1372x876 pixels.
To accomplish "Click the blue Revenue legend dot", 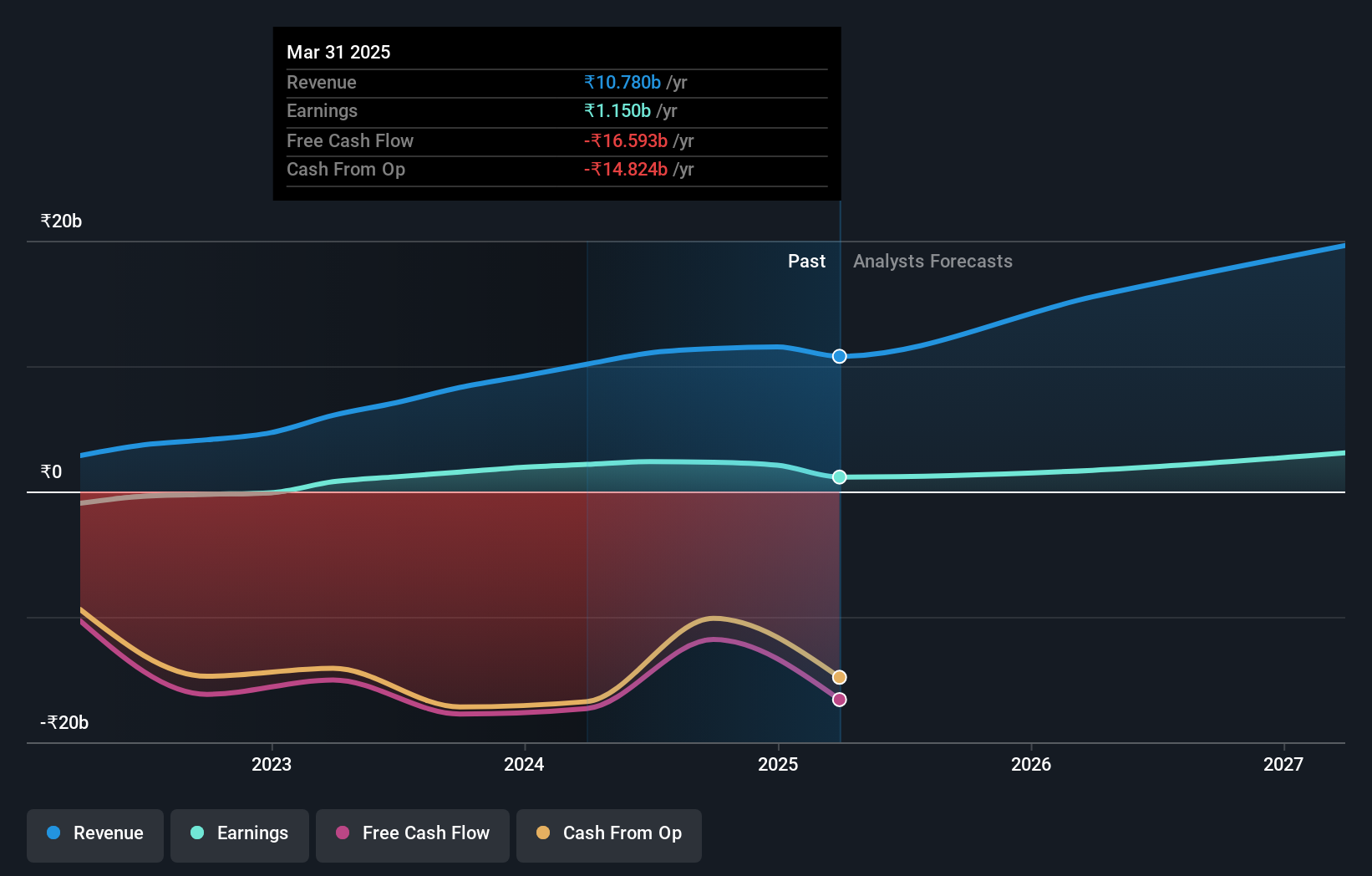I will [53, 833].
